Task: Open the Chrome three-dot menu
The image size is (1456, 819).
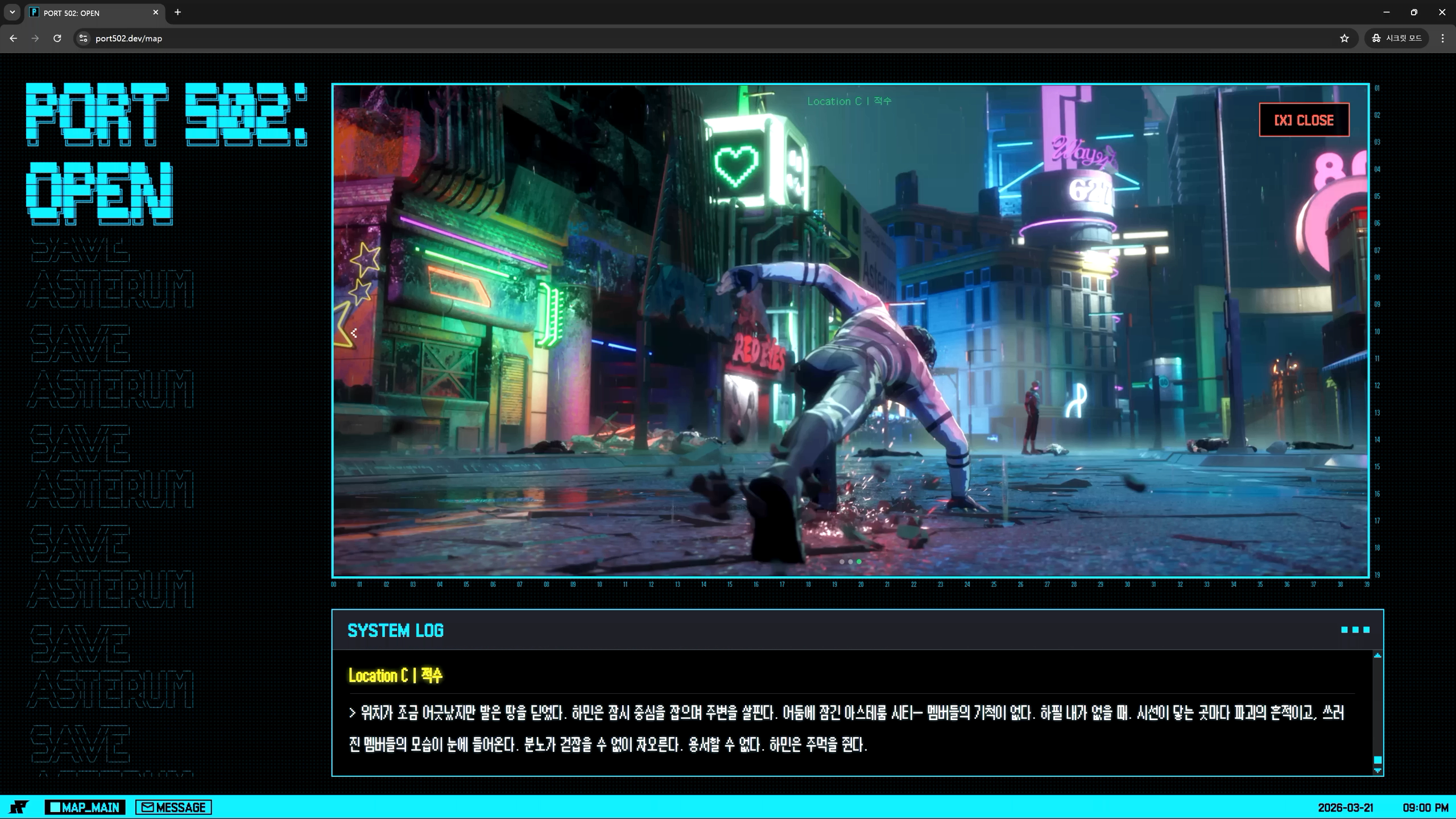Action: click(1442, 38)
